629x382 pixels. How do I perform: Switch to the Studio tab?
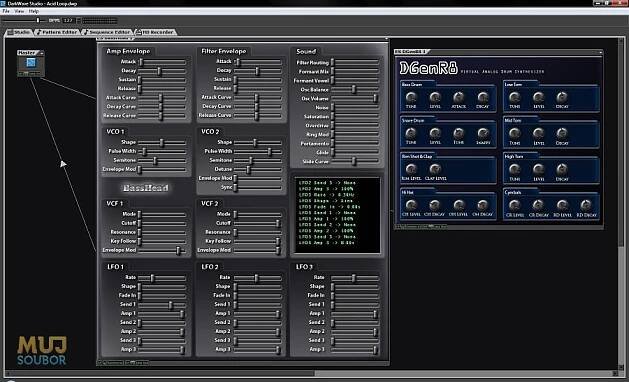click(x=19, y=32)
